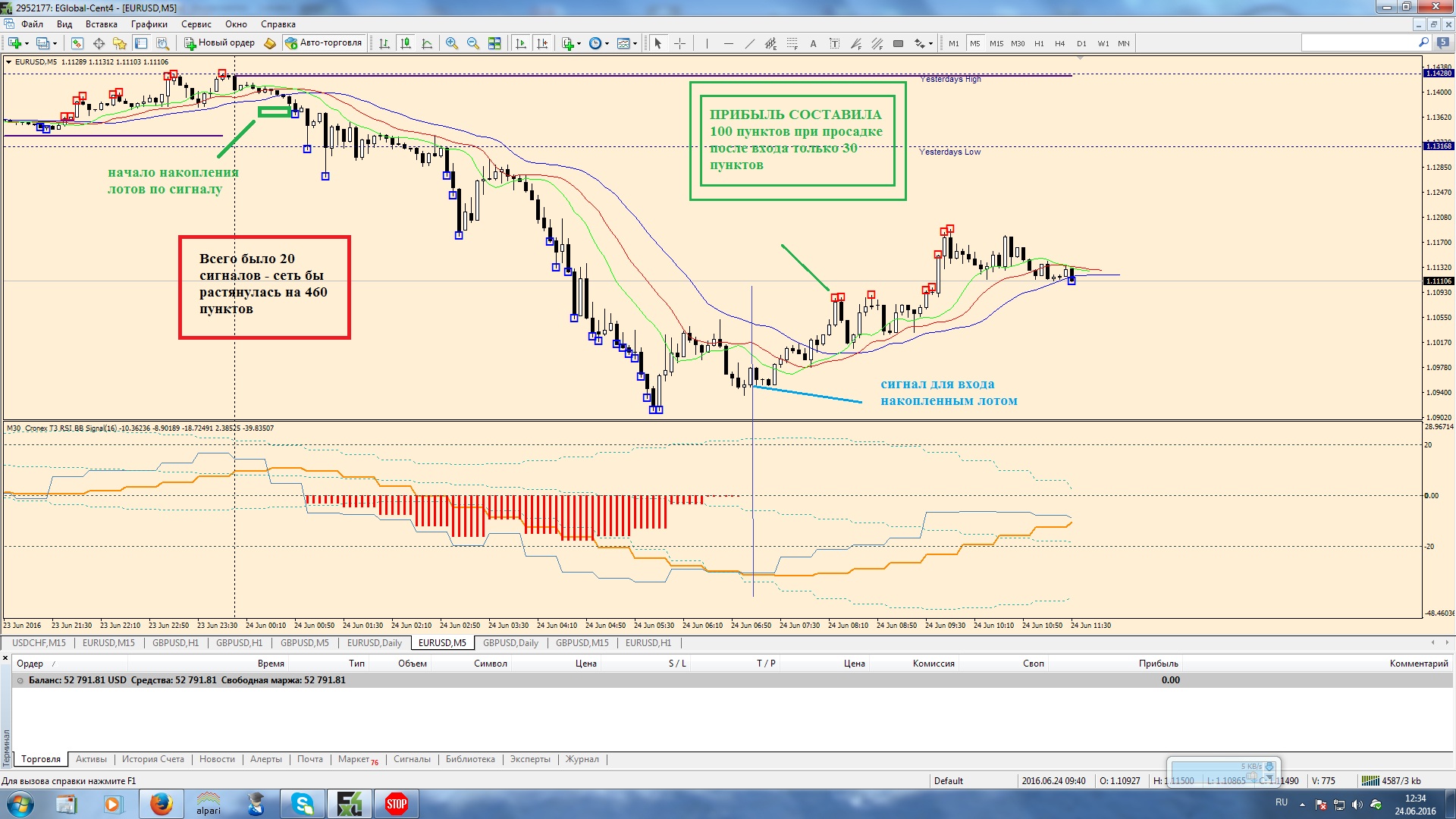Image resolution: width=1456 pixels, height=819 pixels.
Task: Select the Rectangle shape tool
Action: (898, 43)
